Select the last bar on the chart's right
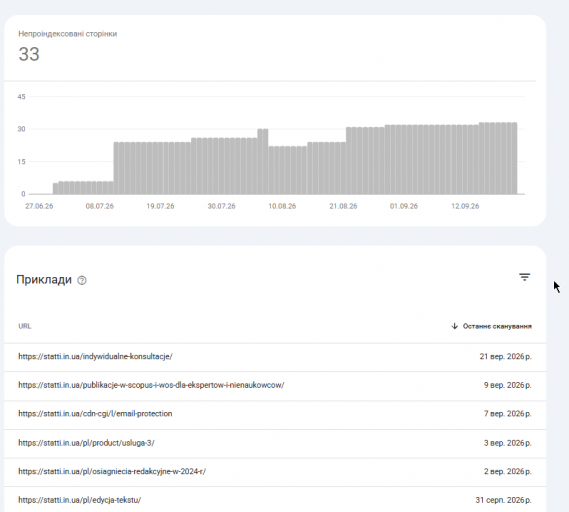Viewport: 569px width, 512px height. tap(515, 158)
